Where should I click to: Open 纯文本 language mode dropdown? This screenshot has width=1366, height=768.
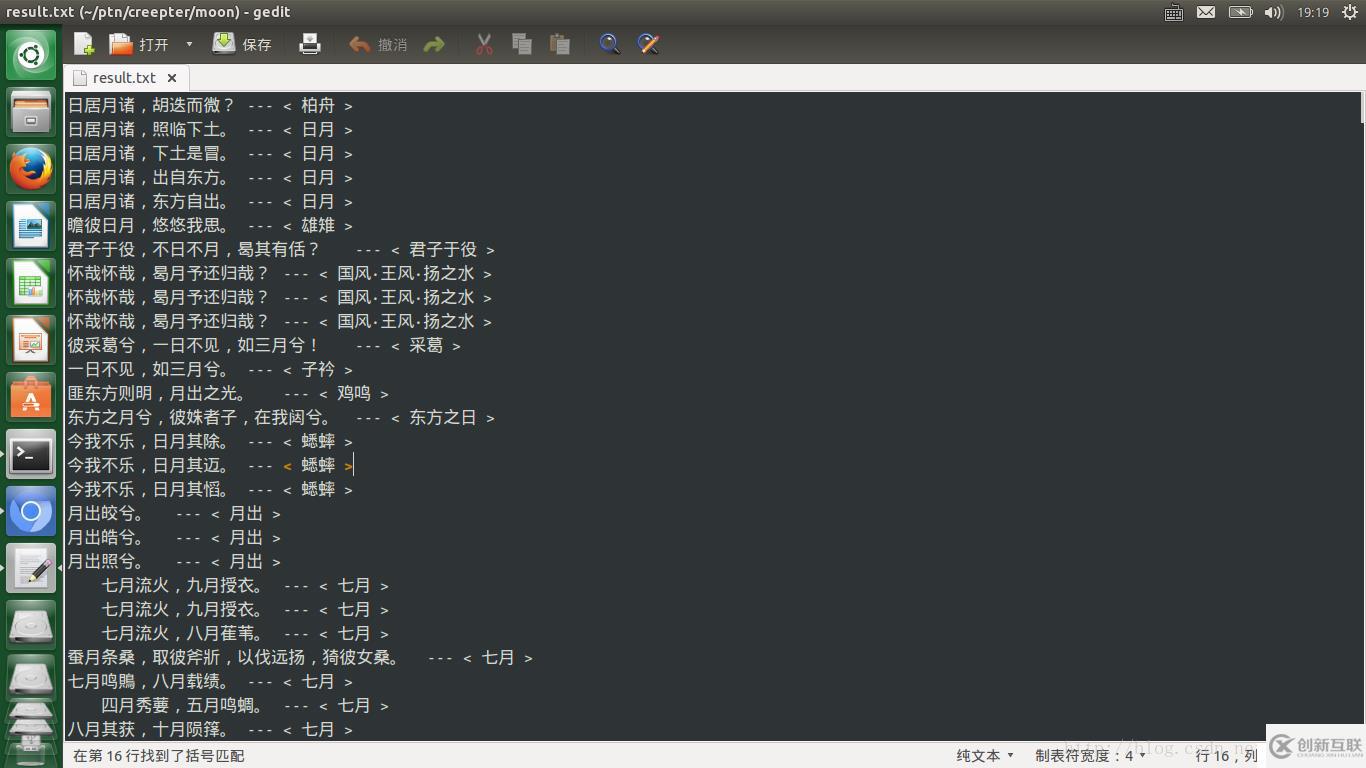(985, 755)
